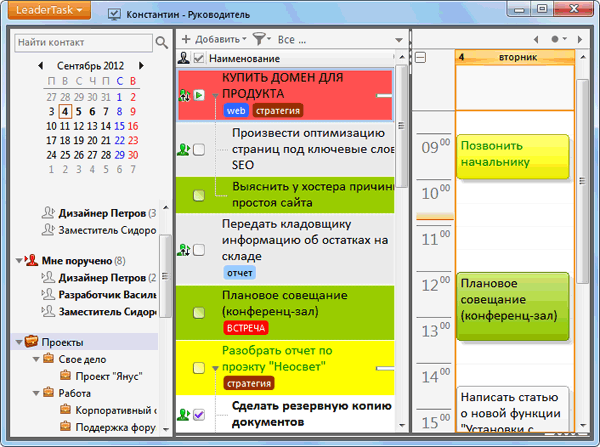Collapse the Проекты tree node
Screen dimensions: 600x447
click(x=19, y=342)
